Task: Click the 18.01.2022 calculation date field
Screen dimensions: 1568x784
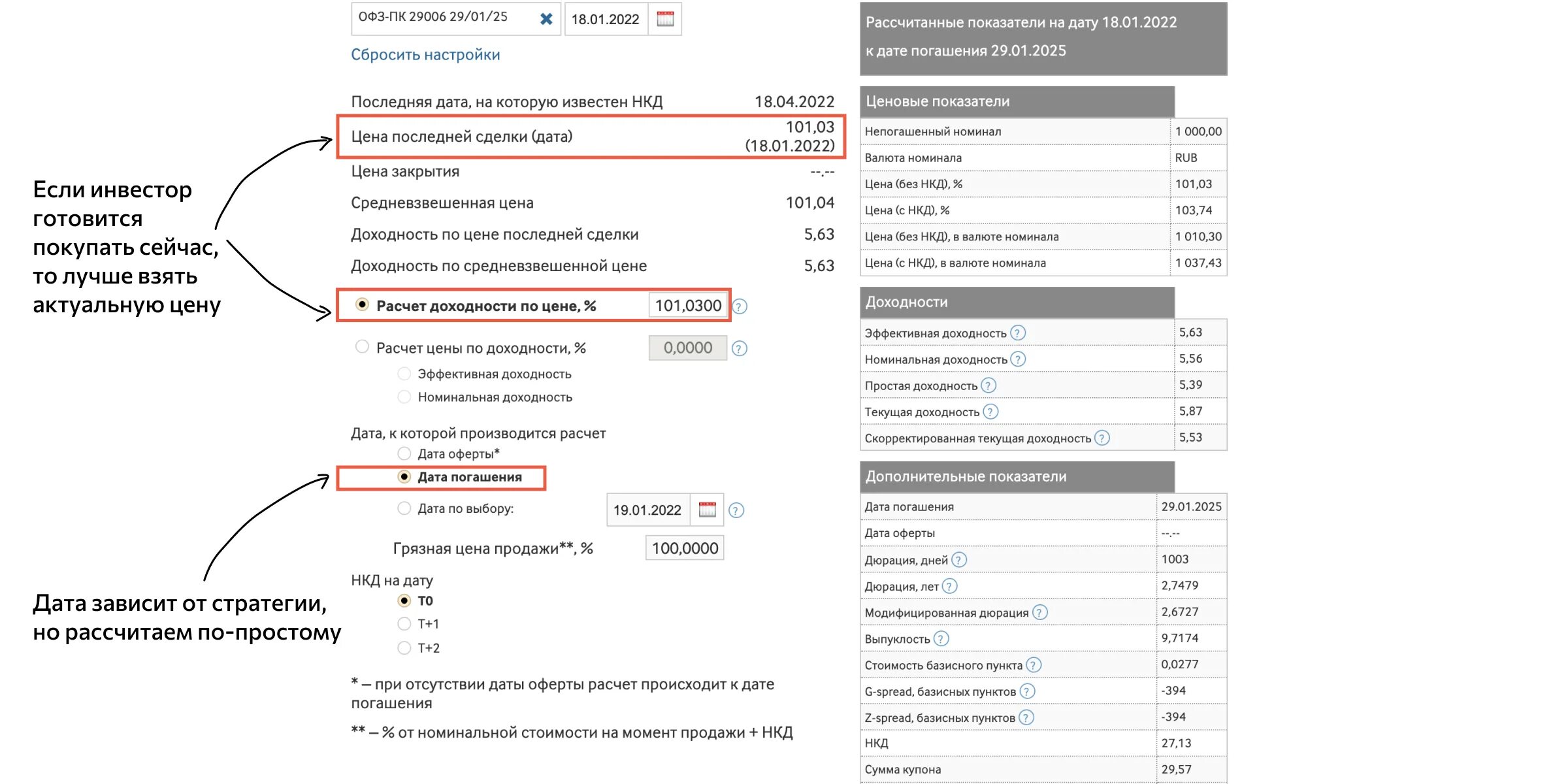Action: coord(606,19)
